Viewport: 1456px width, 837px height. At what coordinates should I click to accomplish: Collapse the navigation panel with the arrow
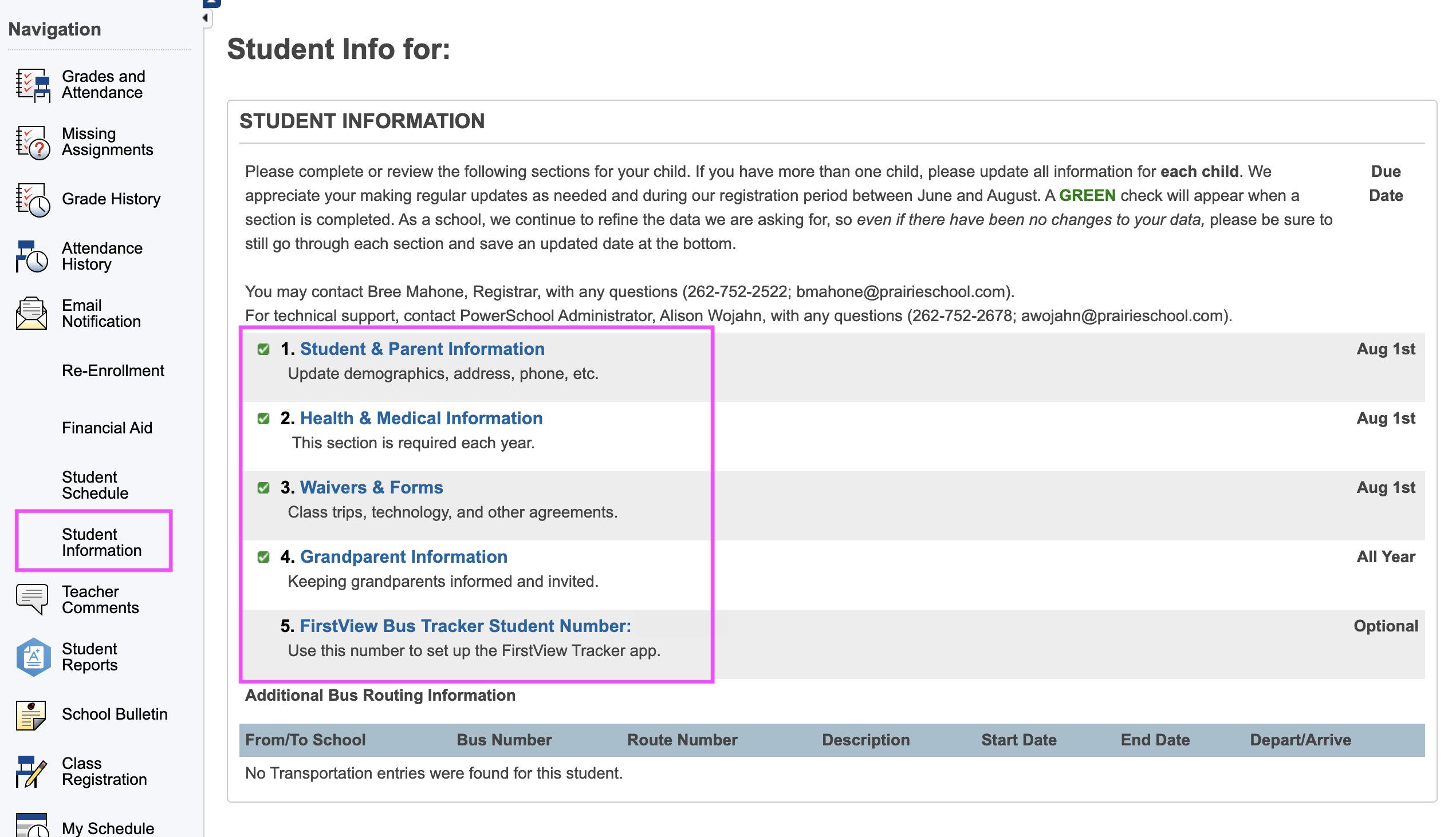(206, 18)
